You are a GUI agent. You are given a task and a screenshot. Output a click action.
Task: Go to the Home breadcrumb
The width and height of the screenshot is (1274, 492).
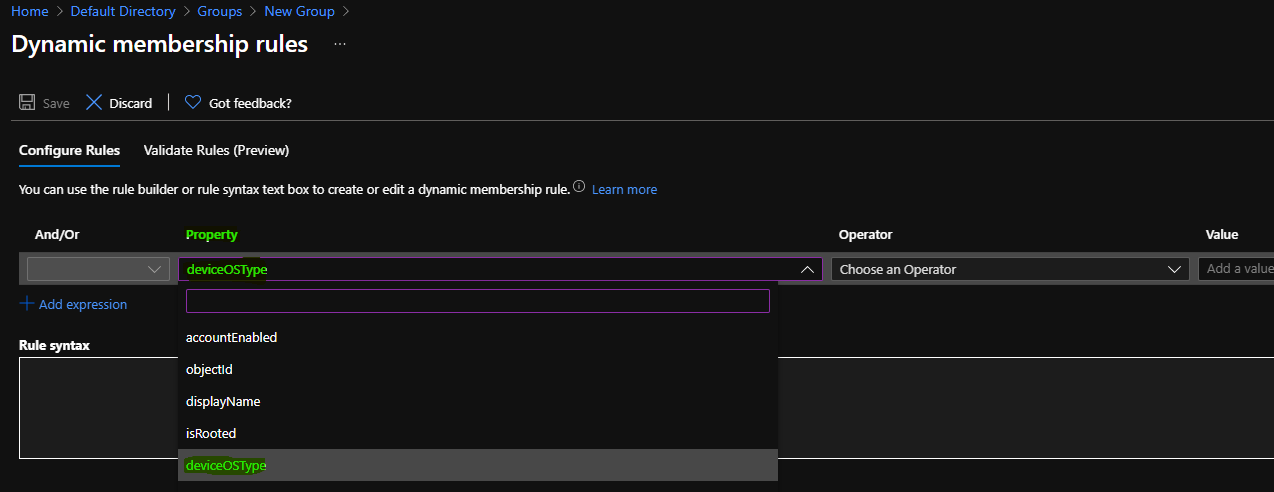click(x=29, y=12)
